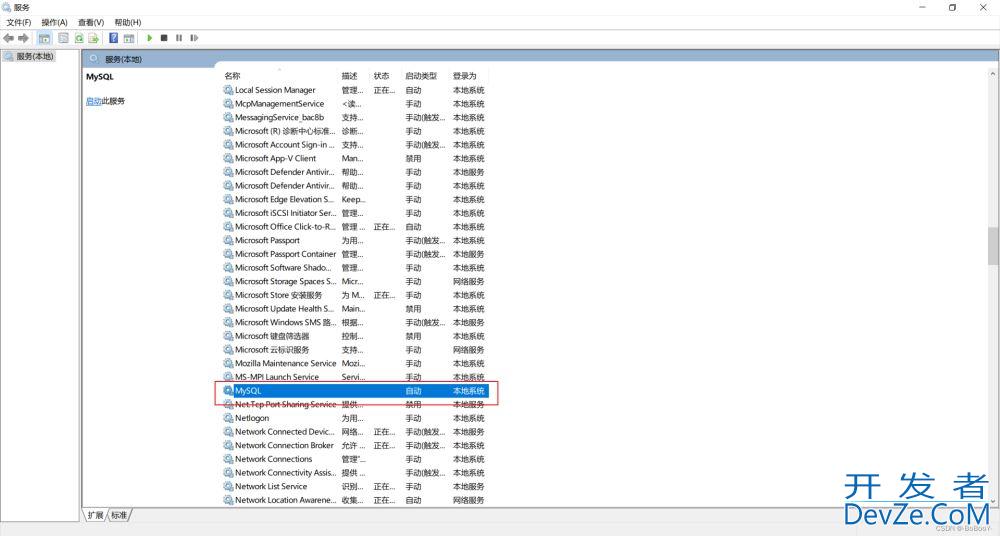Select the Microsoft Edge Elevation S... row
Image resolution: width=1000 pixels, height=536 pixels.
[355, 199]
